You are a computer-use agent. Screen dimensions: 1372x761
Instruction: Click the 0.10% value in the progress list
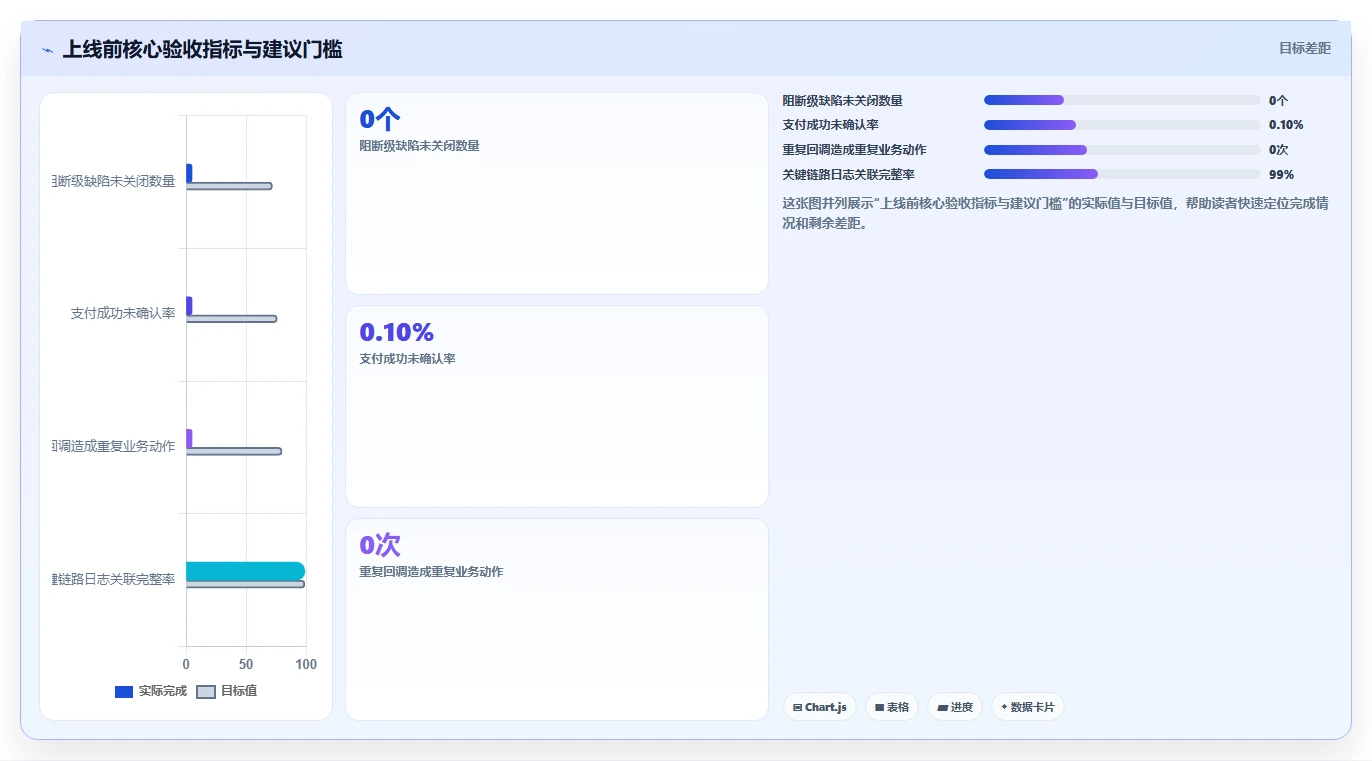[1286, 125]
